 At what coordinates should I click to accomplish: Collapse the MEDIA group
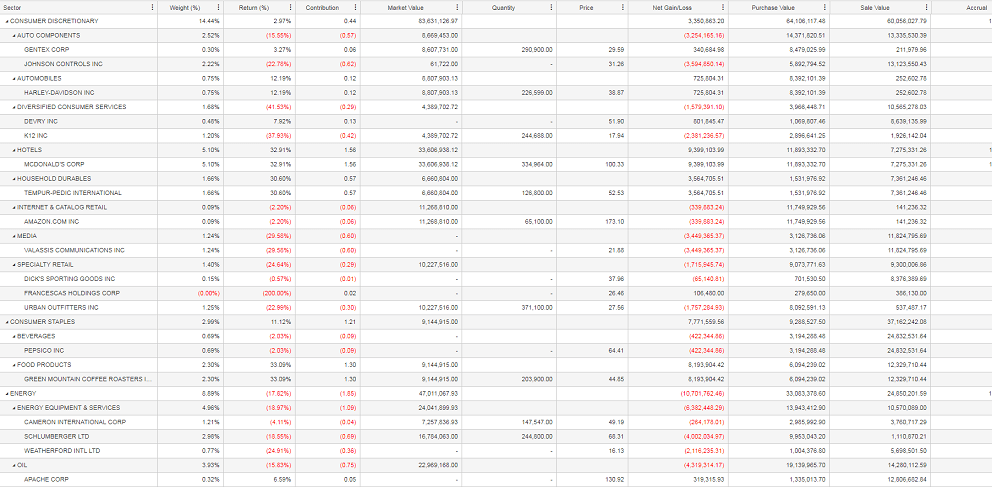tap(14, 237)
